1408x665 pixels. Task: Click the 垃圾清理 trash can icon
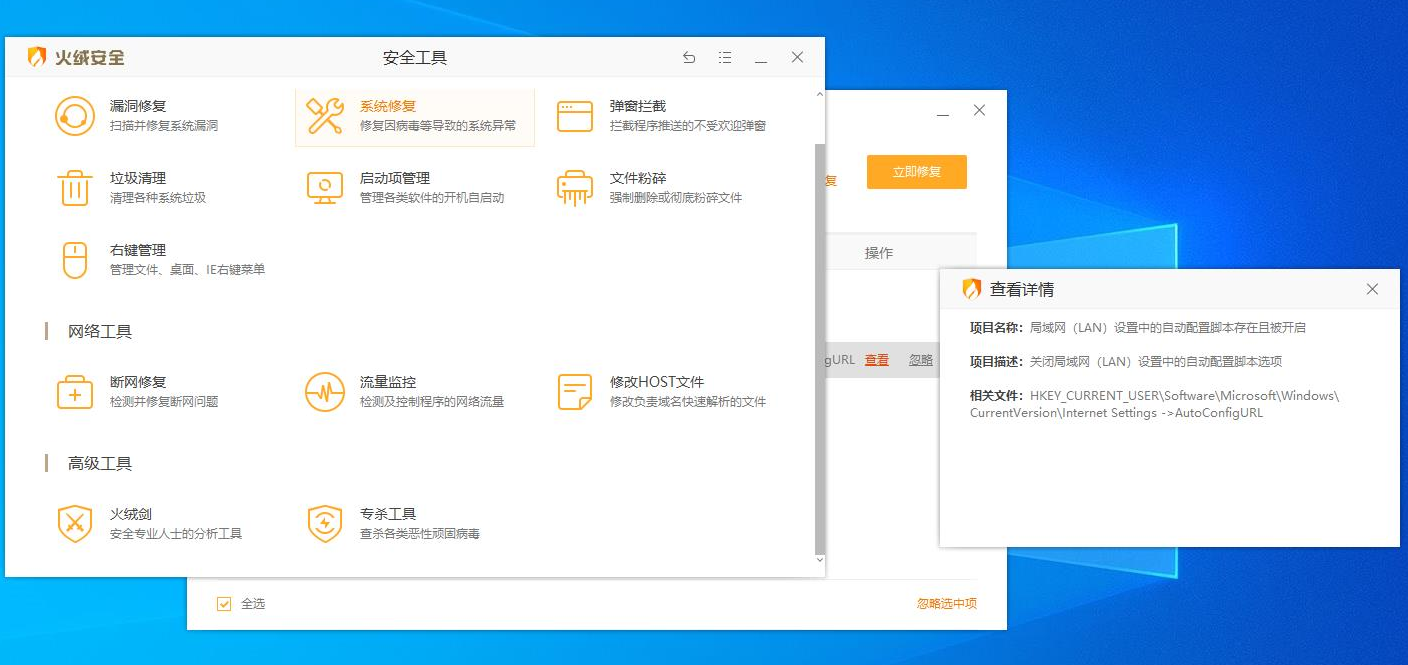point(75,188)
